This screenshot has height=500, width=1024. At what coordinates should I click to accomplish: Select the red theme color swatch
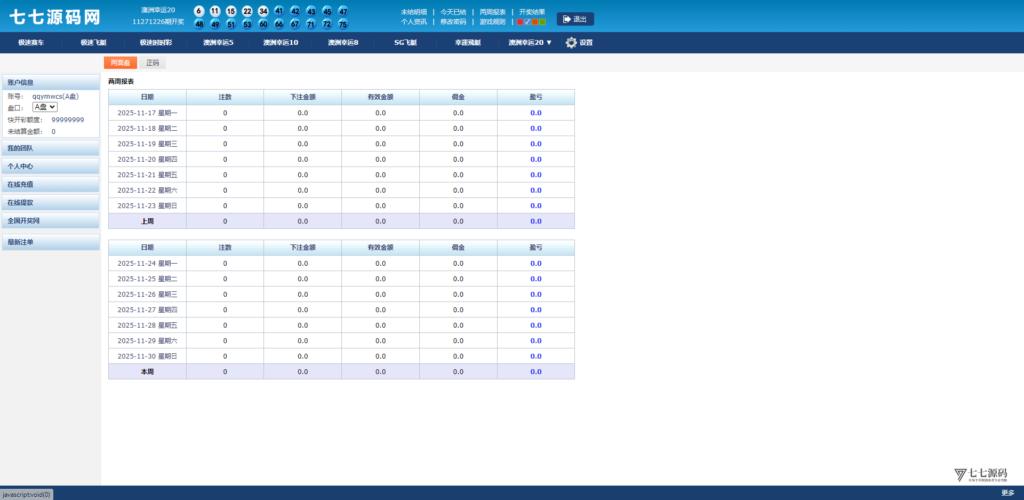tap(520, 21)
